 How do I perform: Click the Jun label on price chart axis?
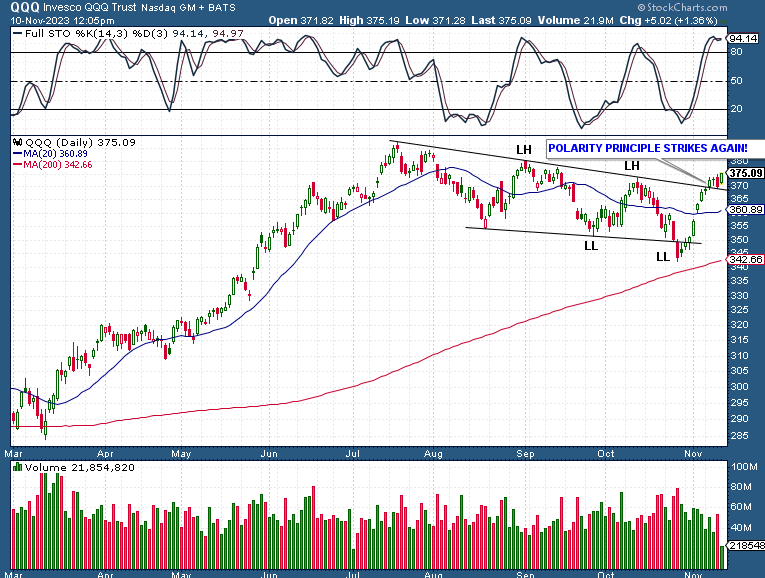[x=269, y=454]
